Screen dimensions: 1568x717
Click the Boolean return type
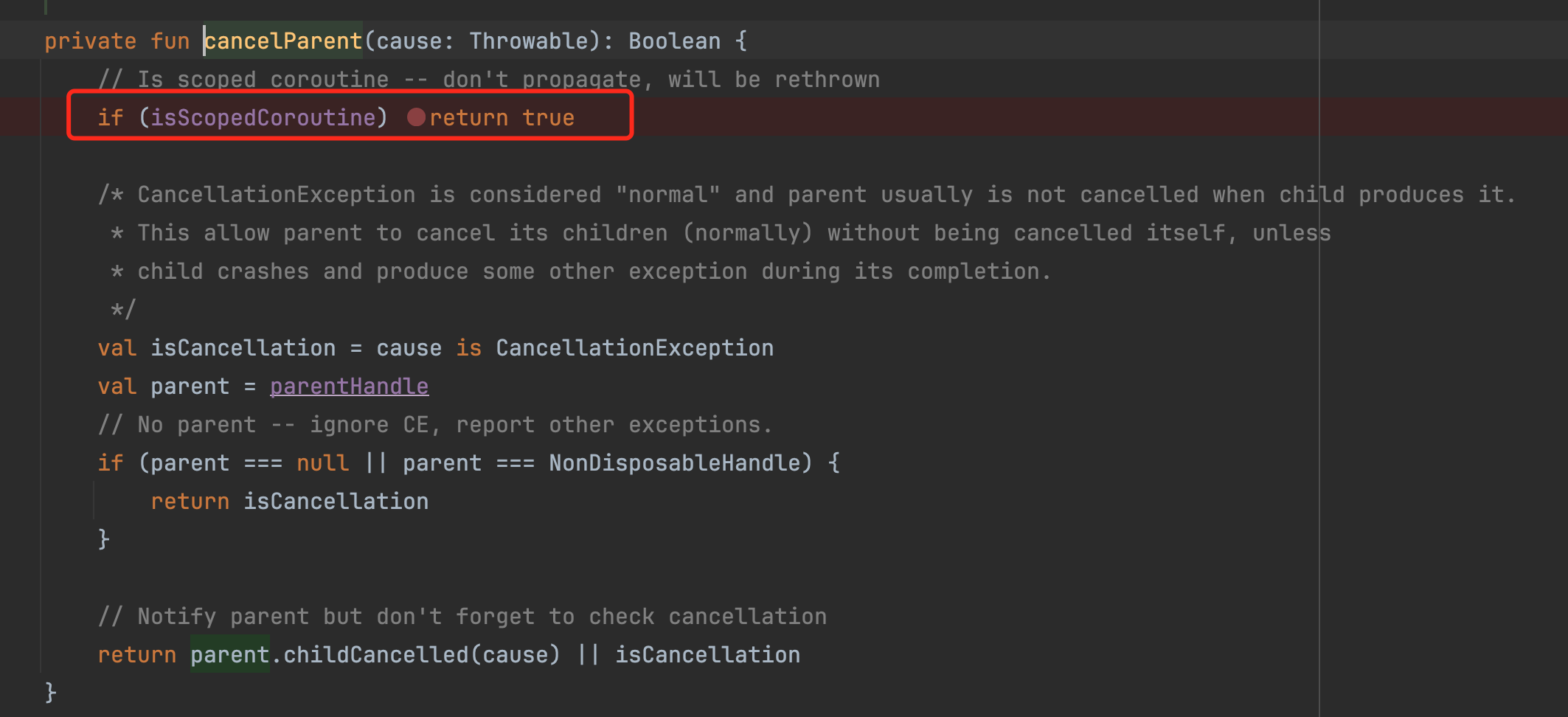coord(674,41)
